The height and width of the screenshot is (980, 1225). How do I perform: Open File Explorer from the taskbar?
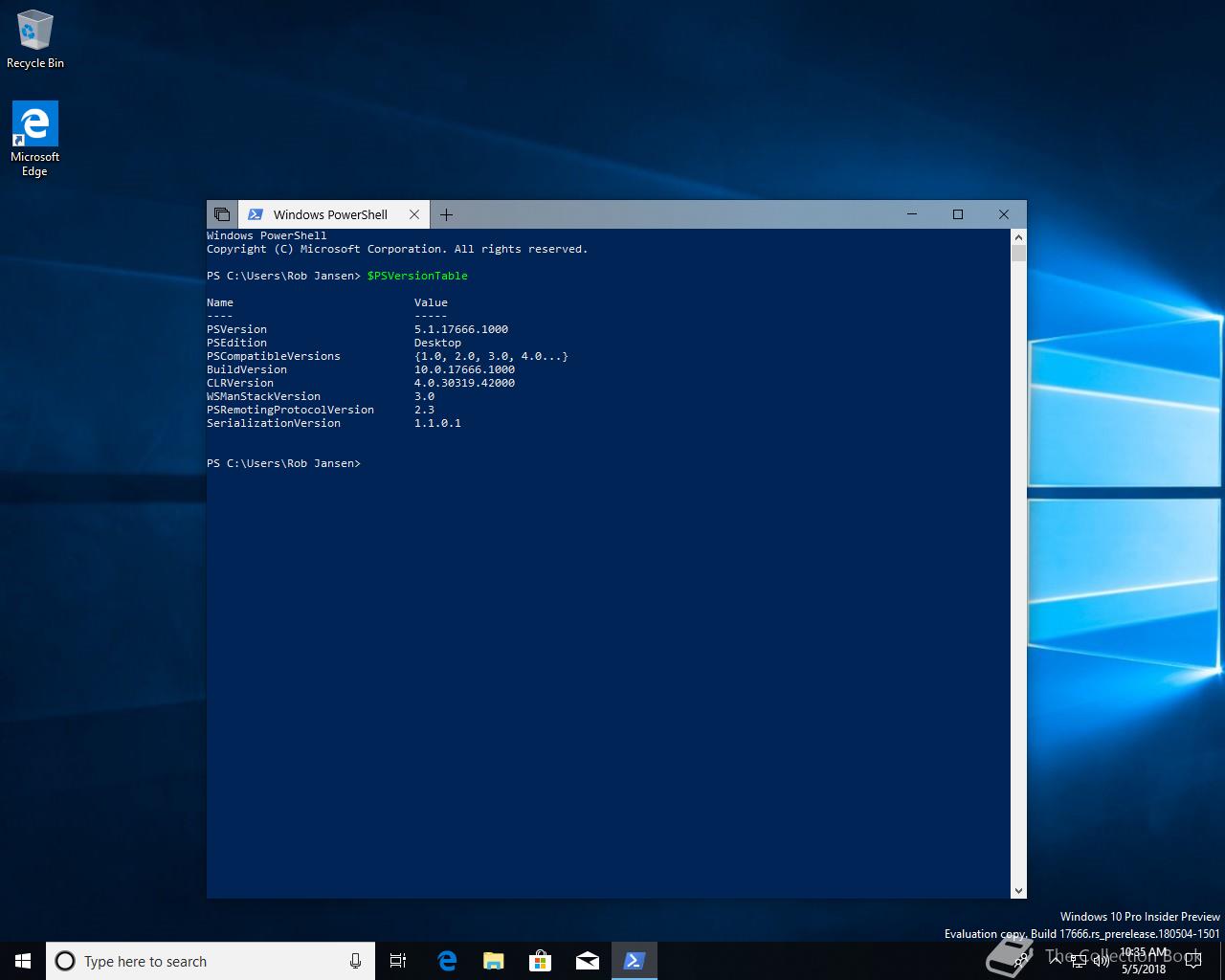[x=493, y=961]
